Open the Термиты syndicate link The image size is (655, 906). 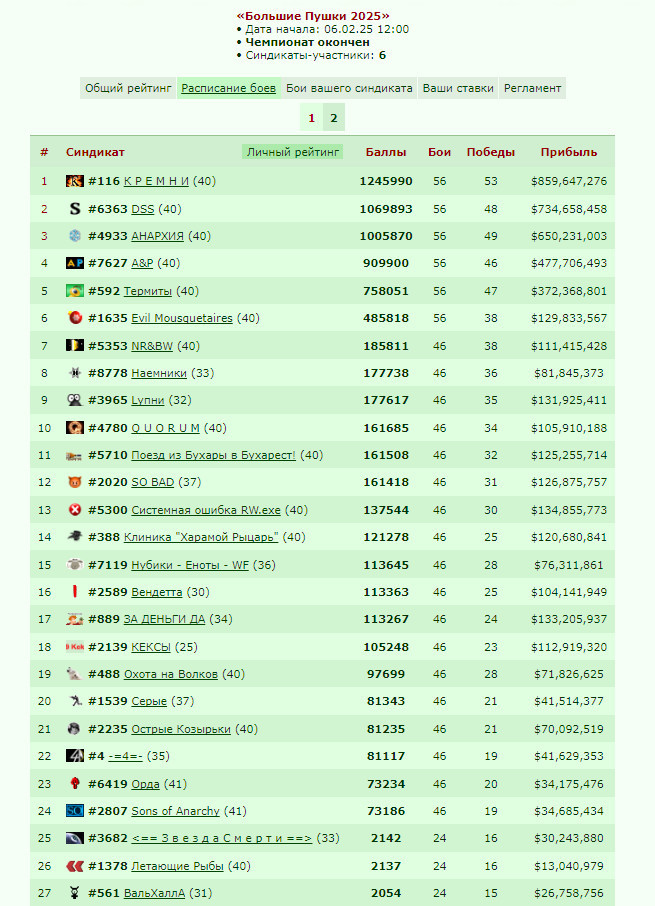(147, 291)
